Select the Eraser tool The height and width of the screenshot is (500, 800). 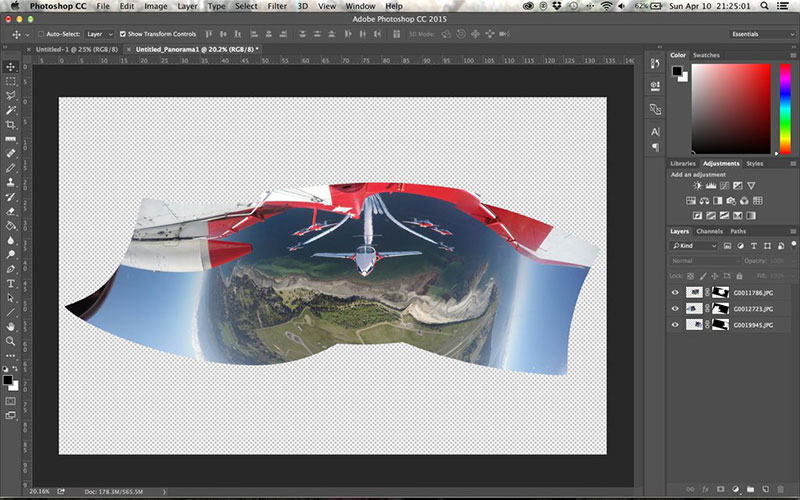[10, 211]
